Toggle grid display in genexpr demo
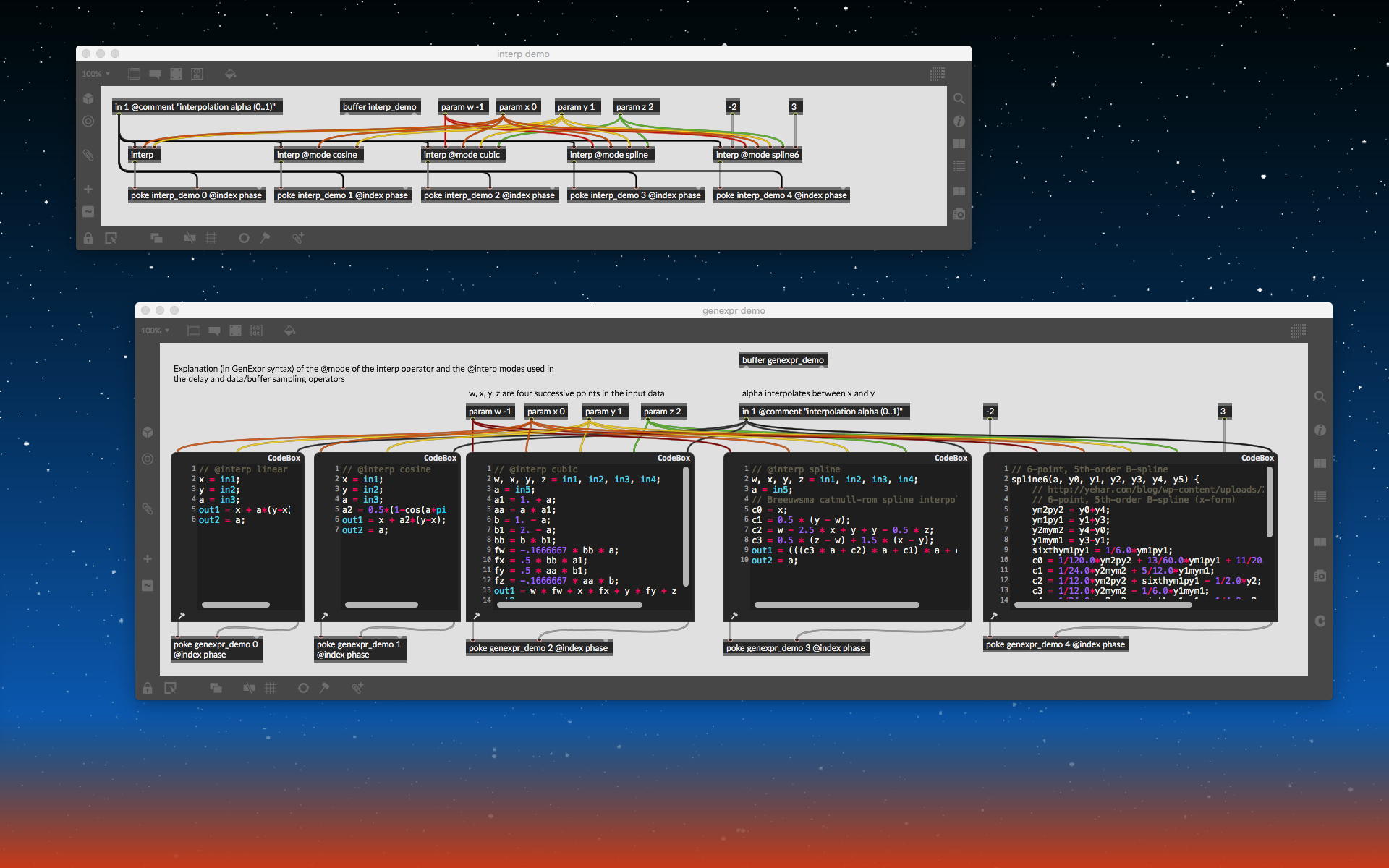The image size is (1389, 868). [271, 688]
